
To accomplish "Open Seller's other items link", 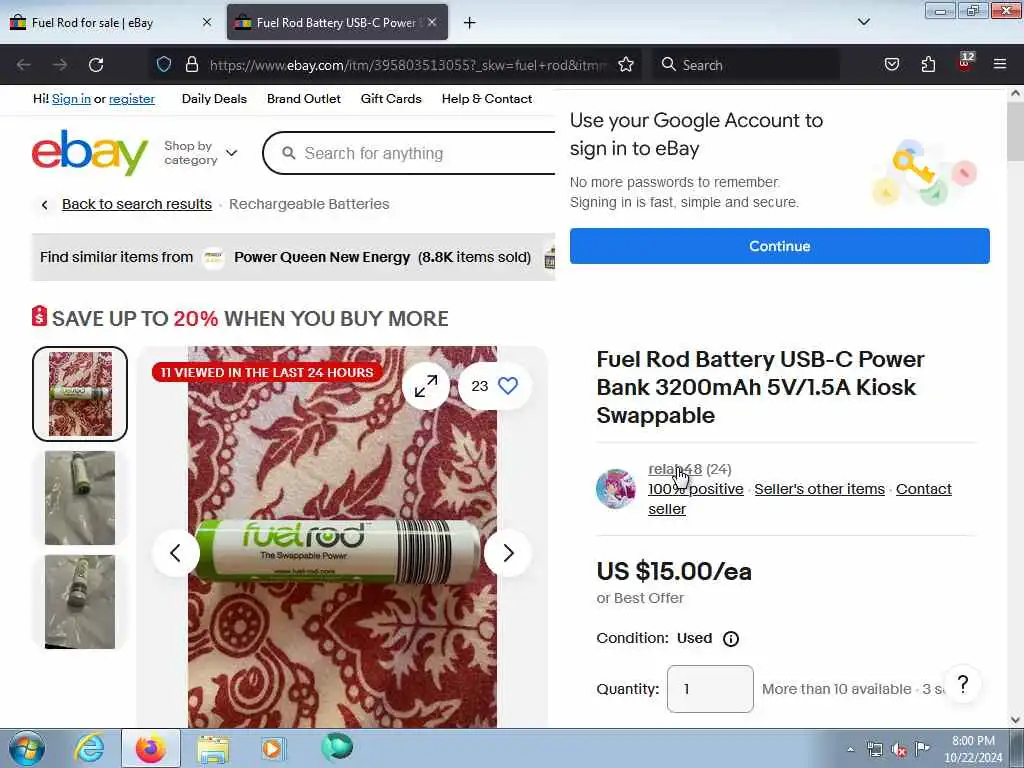I will point(820,489).
